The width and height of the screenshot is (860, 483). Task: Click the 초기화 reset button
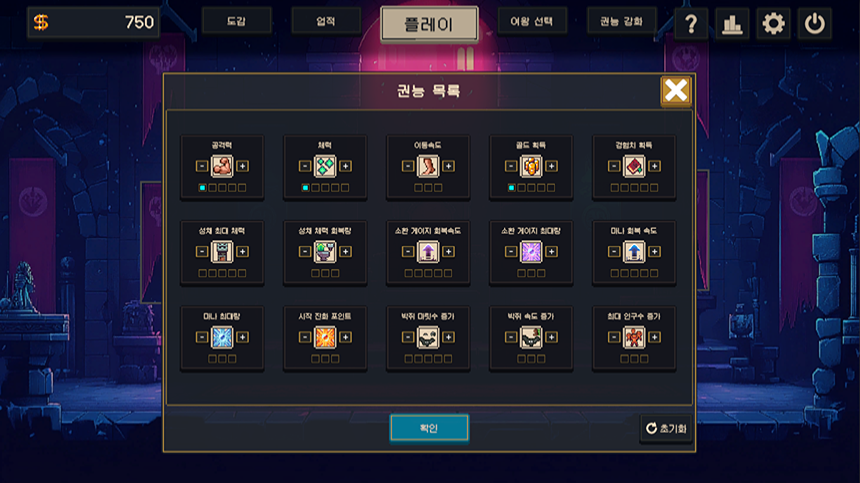click(666, 428)
